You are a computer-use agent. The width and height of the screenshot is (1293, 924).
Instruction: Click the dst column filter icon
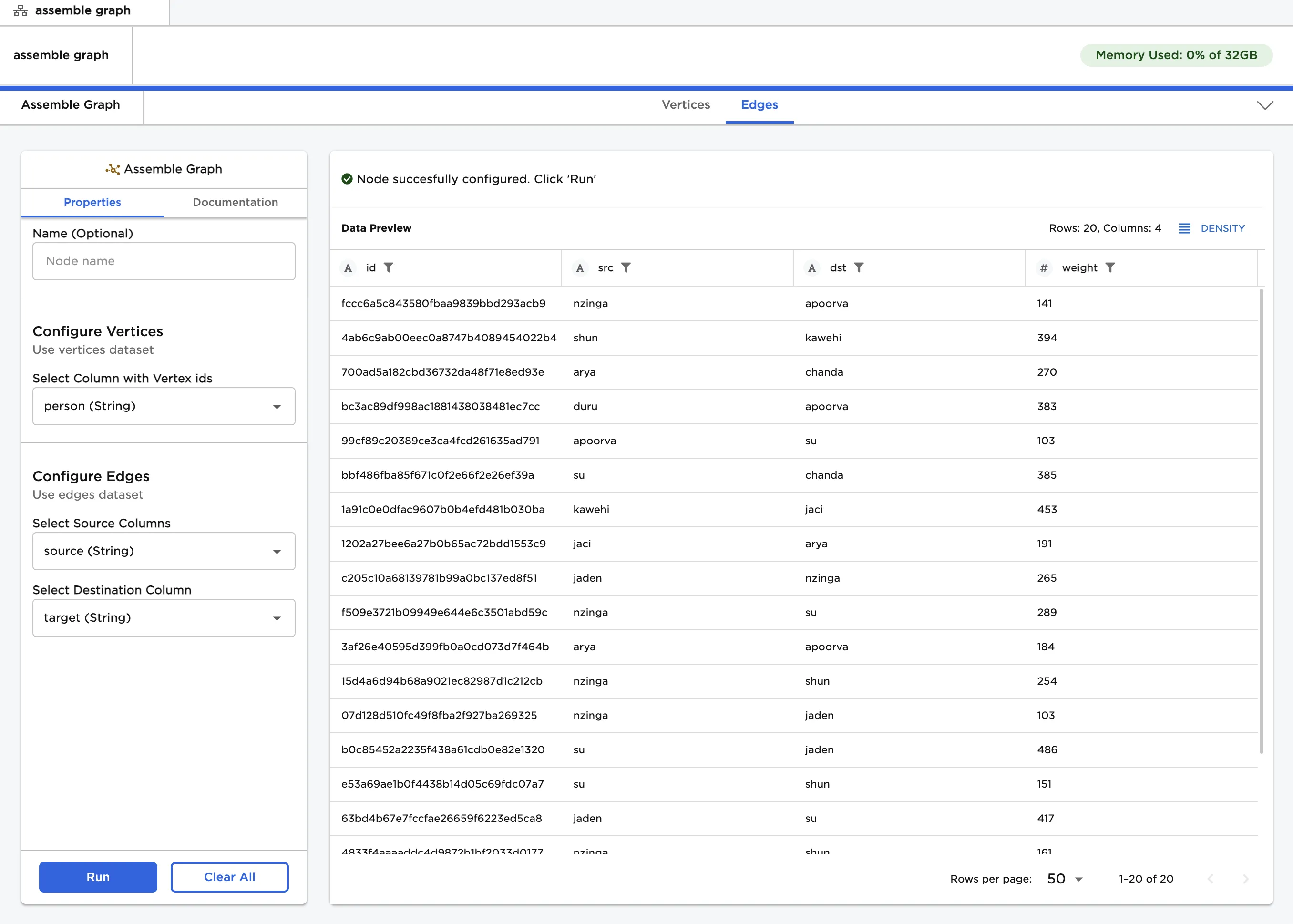pos(859,267)
